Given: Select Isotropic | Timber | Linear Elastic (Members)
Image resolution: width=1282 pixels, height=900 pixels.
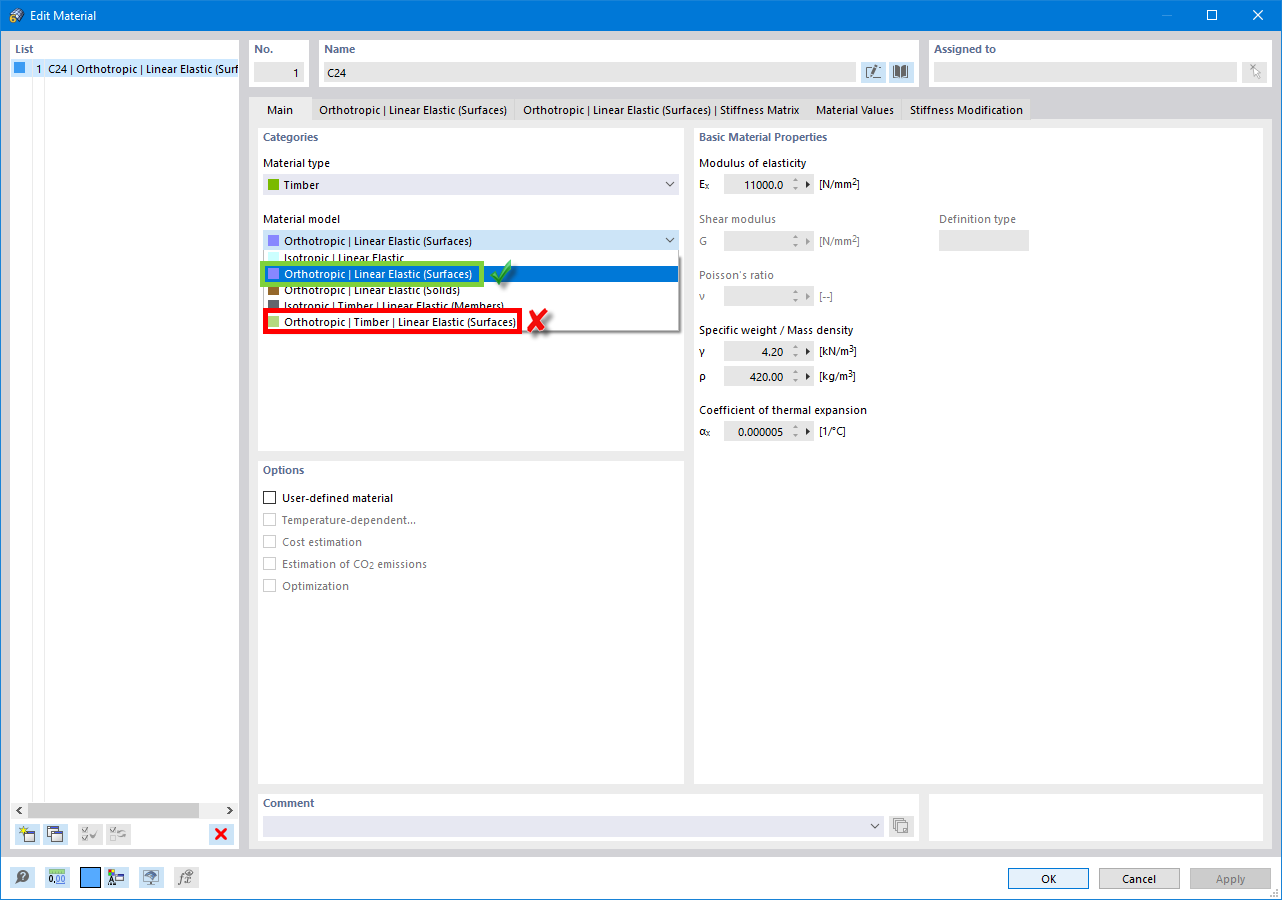Looking at the screenshot, I should click(x=470, y=306).
